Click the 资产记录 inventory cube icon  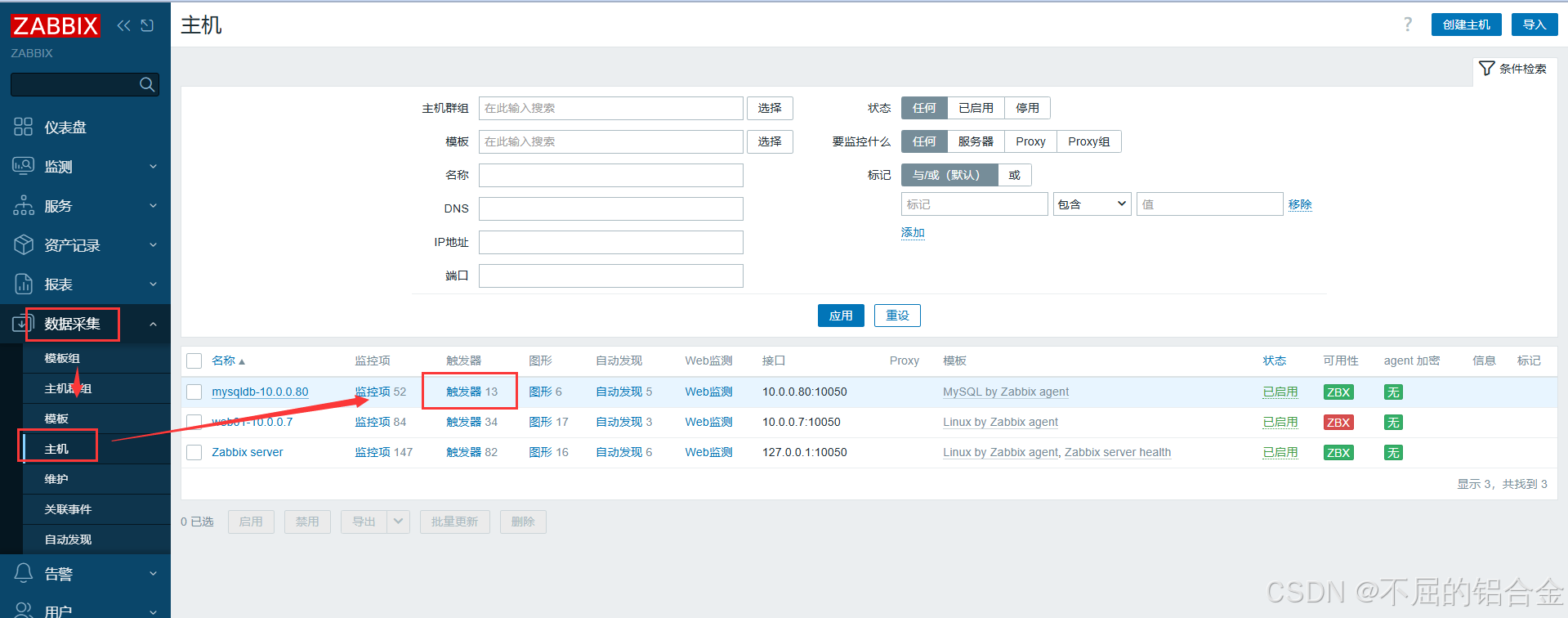(x=24, y=244)
